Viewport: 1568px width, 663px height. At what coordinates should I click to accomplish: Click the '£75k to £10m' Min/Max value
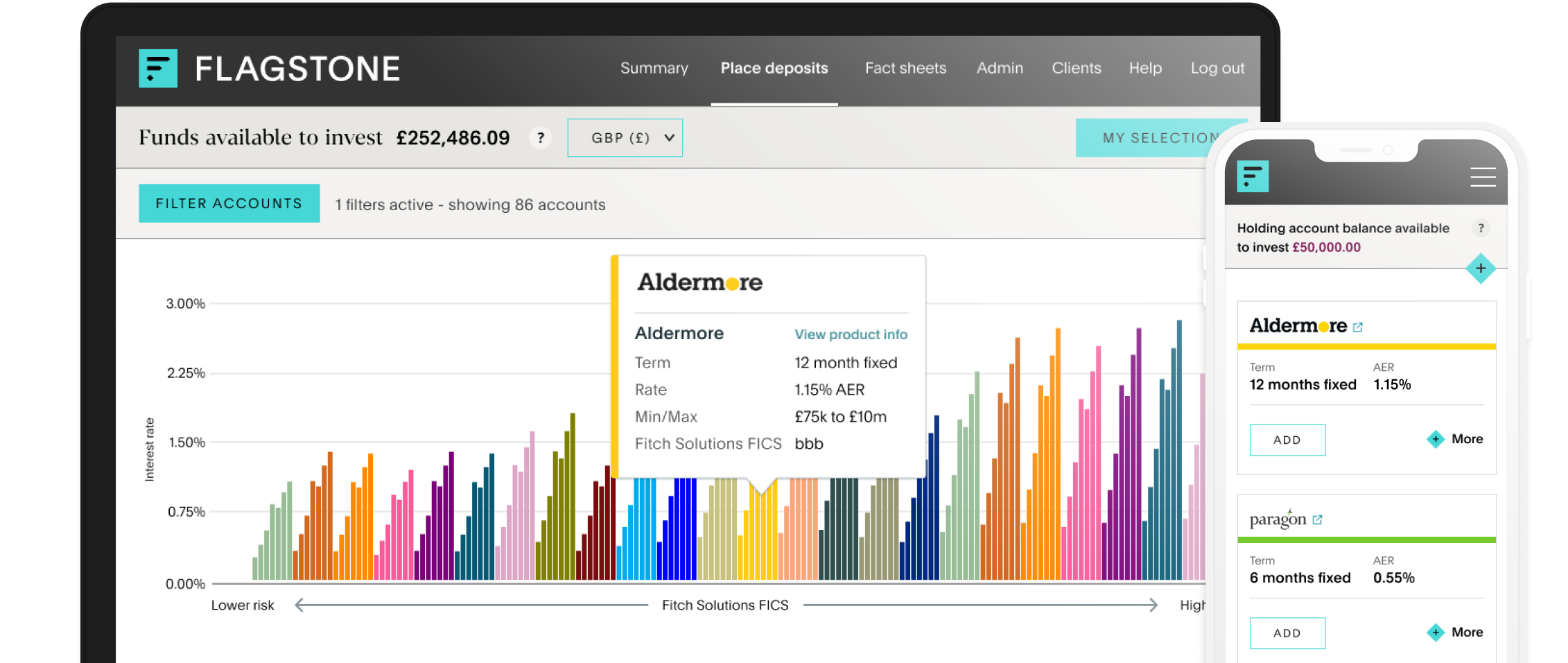pyautogui.click(x=840, y=417)
